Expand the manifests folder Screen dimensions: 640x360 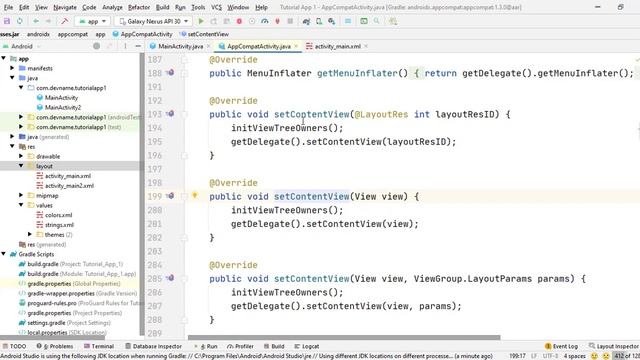point(12,68)
